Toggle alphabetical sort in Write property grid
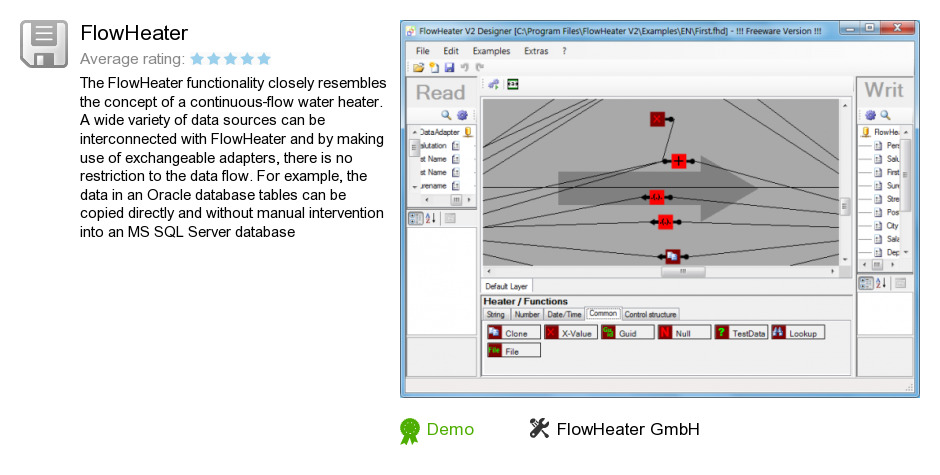The width and height of the screenshot is (940, 475). pos(881,283)
